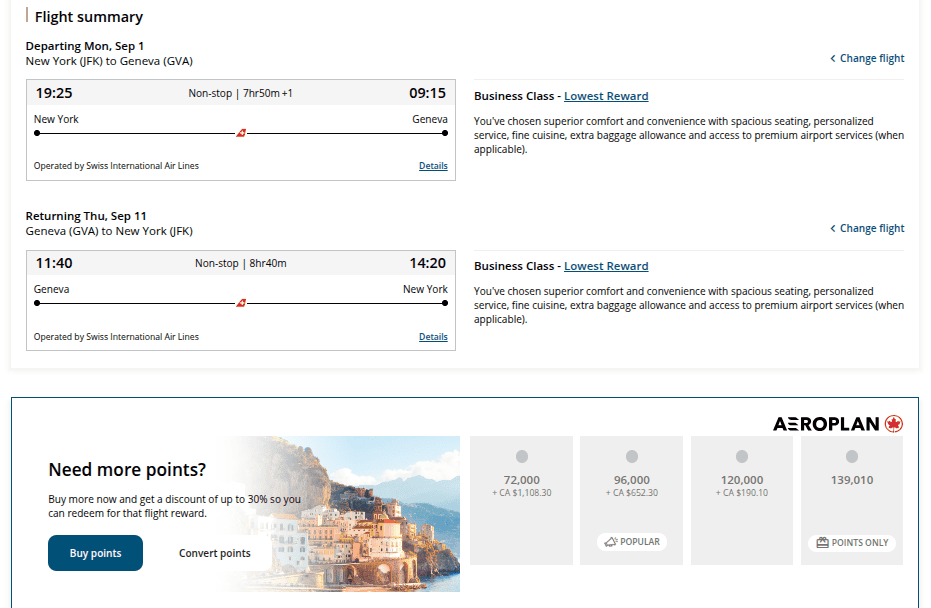Click the chevron beside the returning Change flight link
Viewport: 931px width, 608px height.
[831, 228]
